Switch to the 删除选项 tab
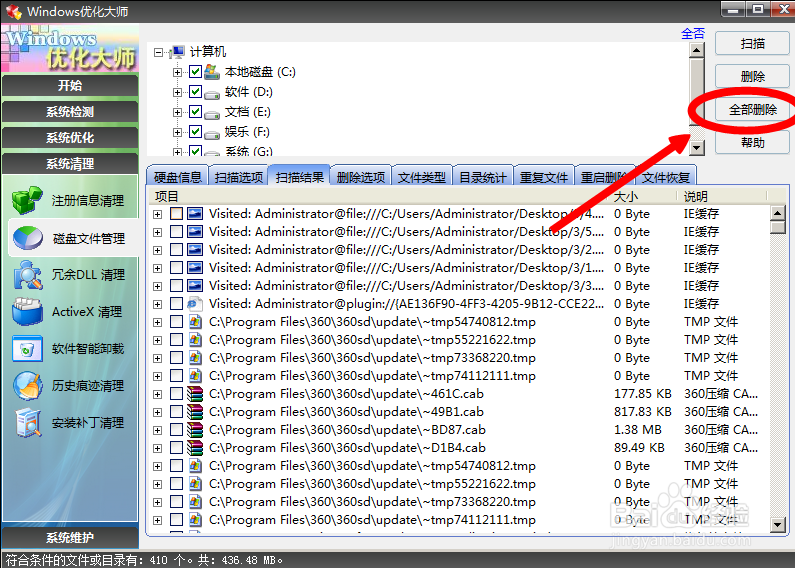 (x=360, y=177)
